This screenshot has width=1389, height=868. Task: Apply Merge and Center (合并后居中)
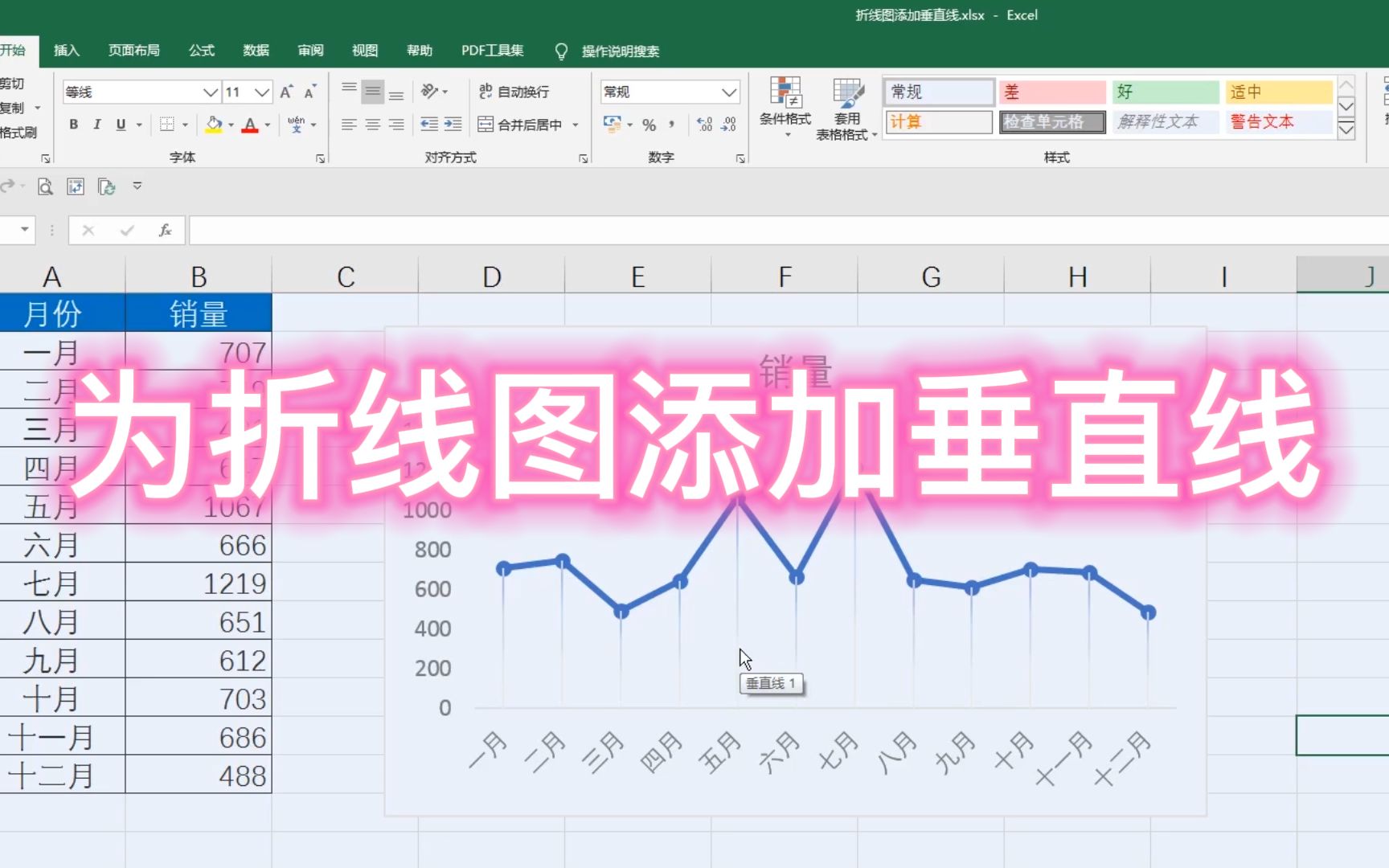[521, 124]
